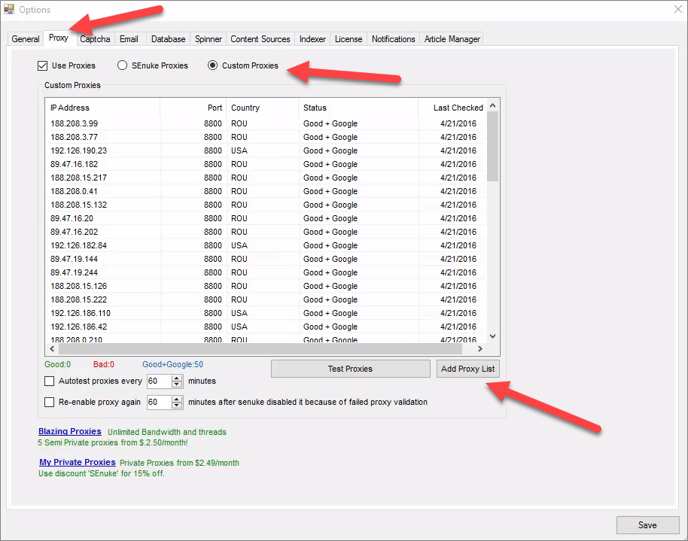Open the My Private Proxies link
688x541 pixels.
(x=77, y=462)
